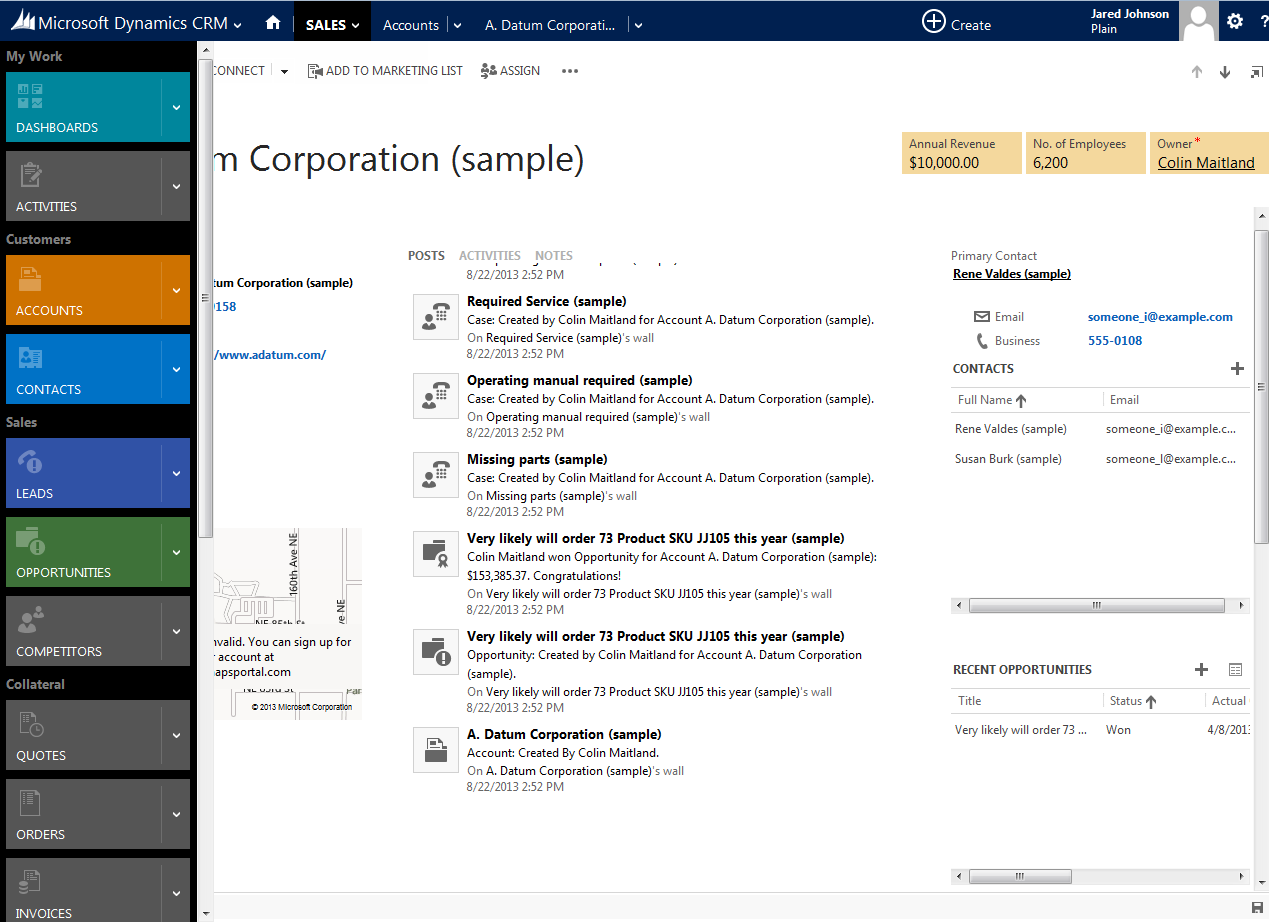Viewport: 1270px width, 923px height.
Task: Open the Connect dropdown arrow
Action: click(x=284, y=72)
